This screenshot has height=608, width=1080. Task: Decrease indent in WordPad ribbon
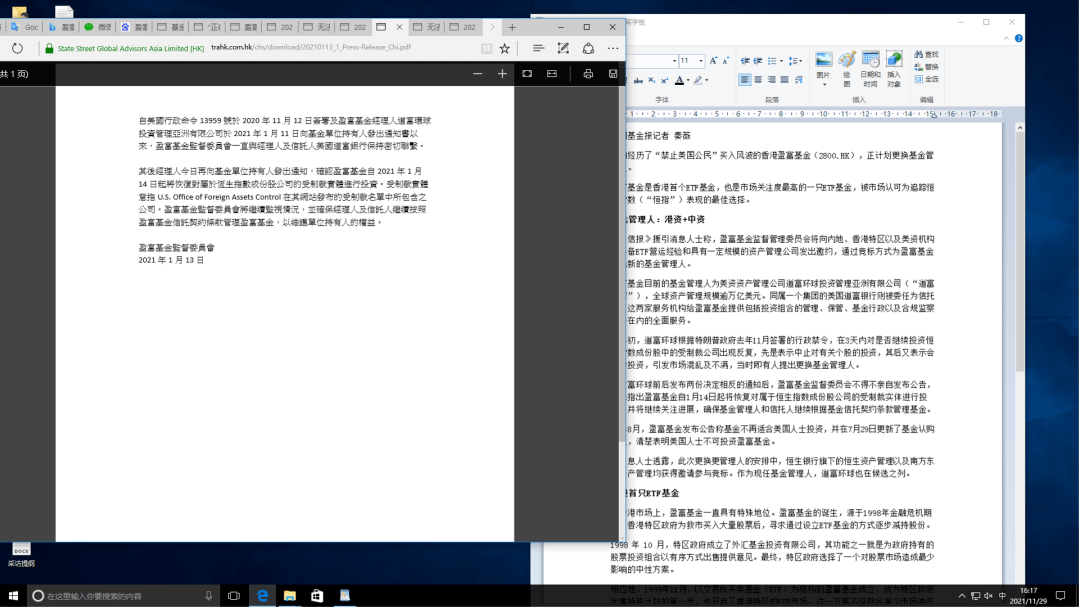click(745, 61)
